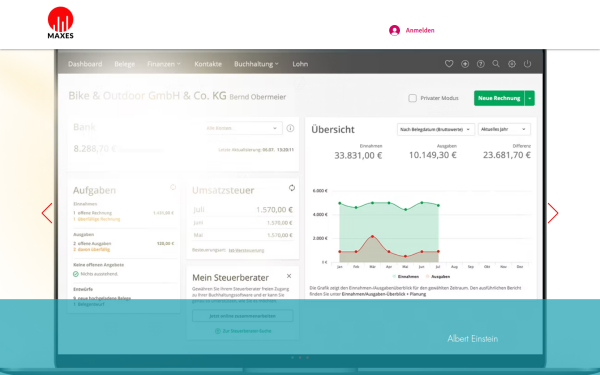
Task: Click the MAXES logo
Action: click(60, 23)
